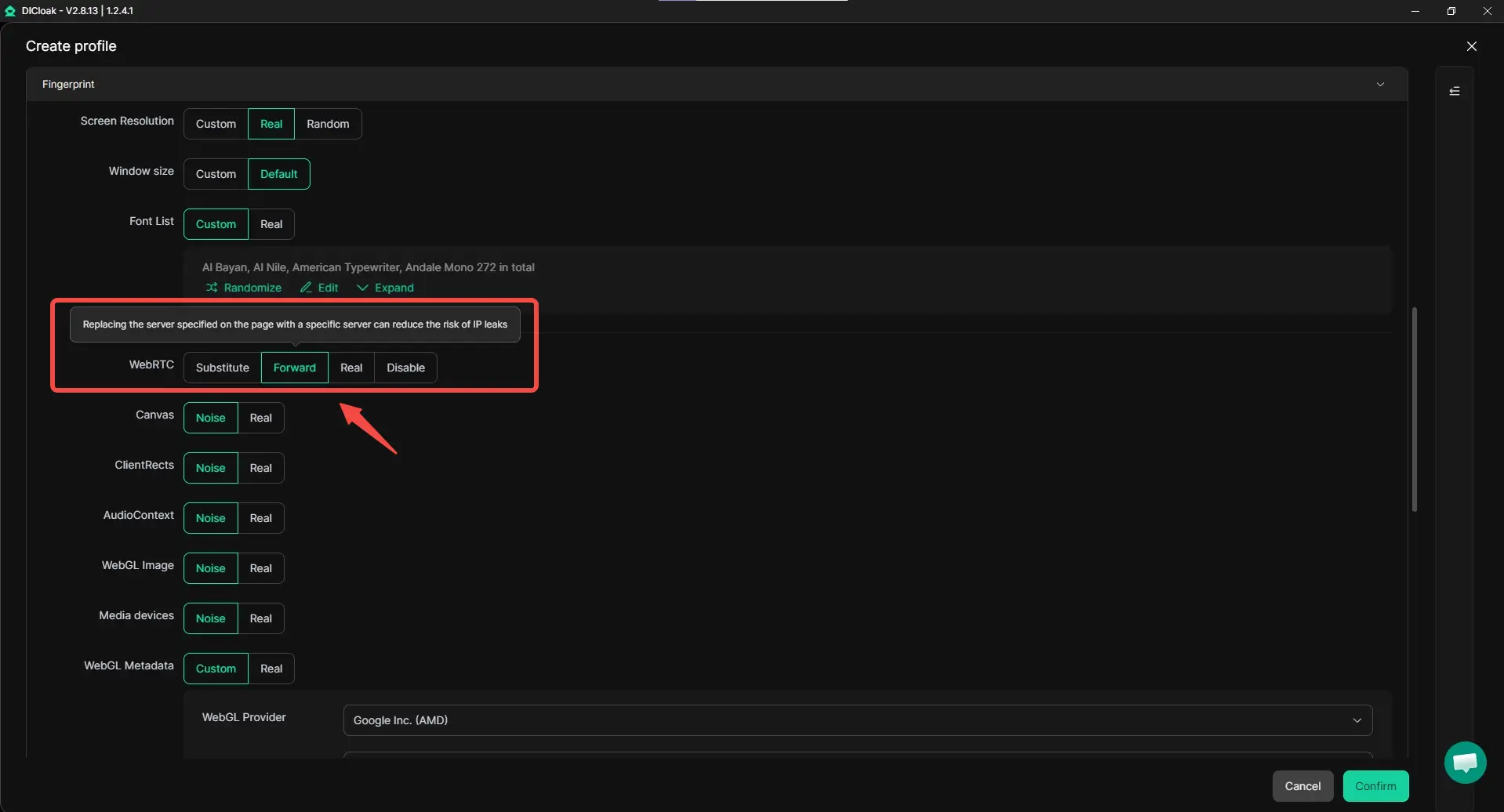Click the DICloak app logo in title bar
Viewport: 1504px width, 812px height.
(x=10, y=11)
